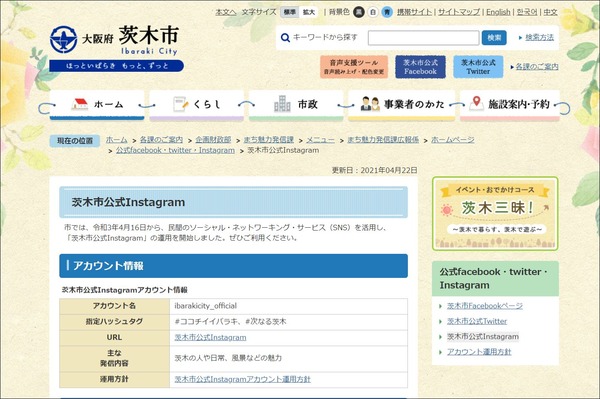Open 茨木市公式 Facebook button
Viewport: 600px width, 399px height.
[420, 67]
